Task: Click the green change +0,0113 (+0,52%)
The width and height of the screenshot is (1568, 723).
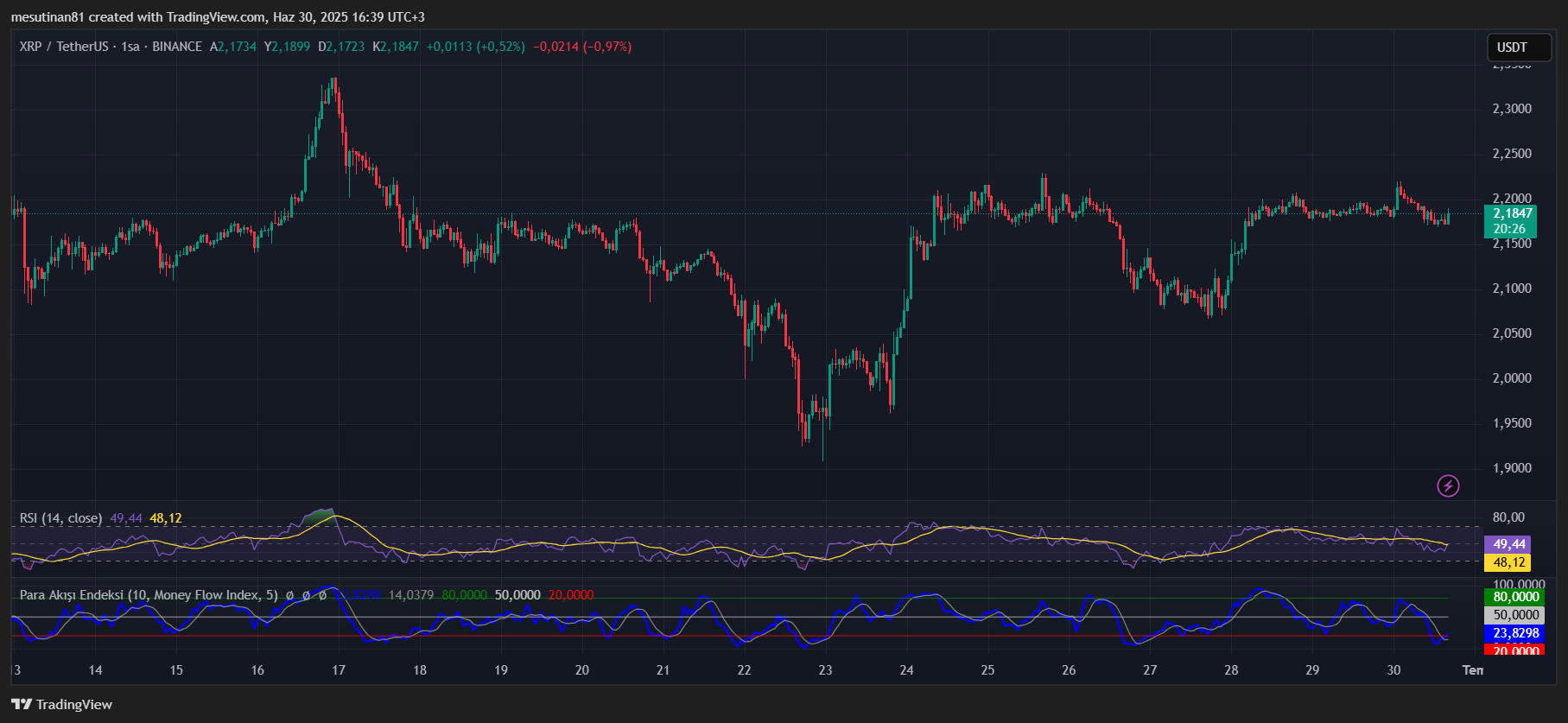Action: tap(475, 47)
